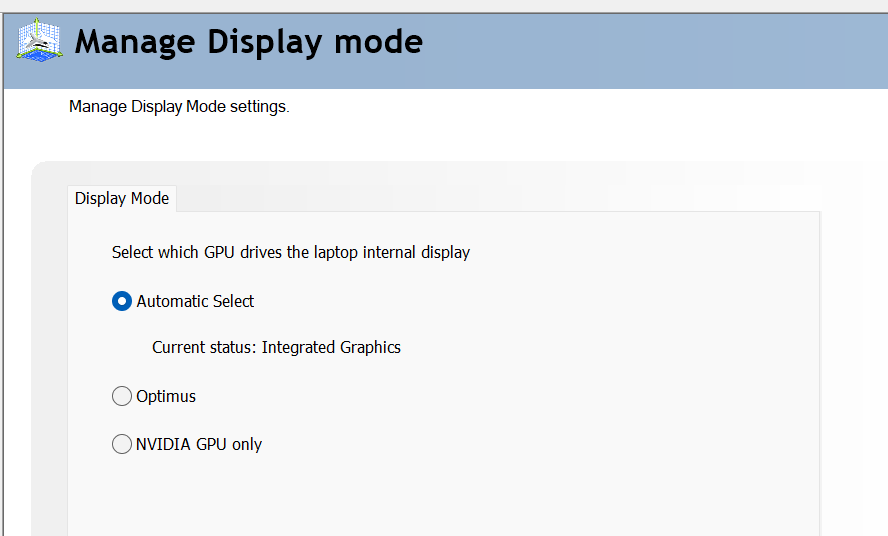Click the blank tab strip beside Display Mode

[x=500, y=198]
